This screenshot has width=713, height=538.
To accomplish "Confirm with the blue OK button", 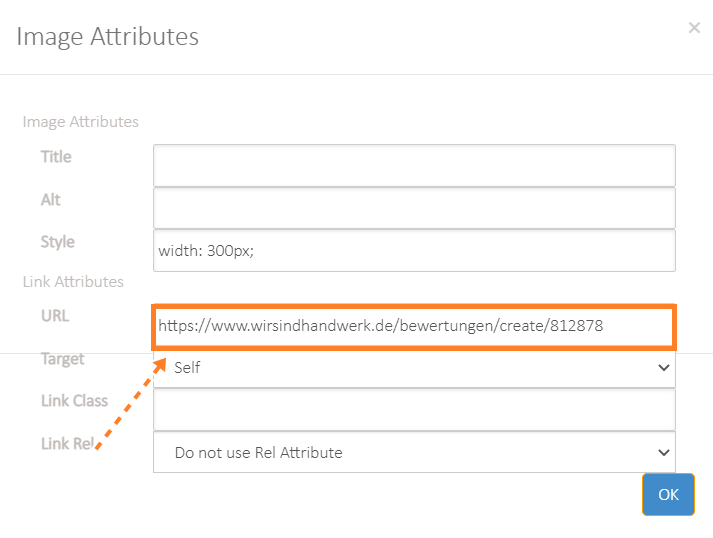I will (668, 494).
